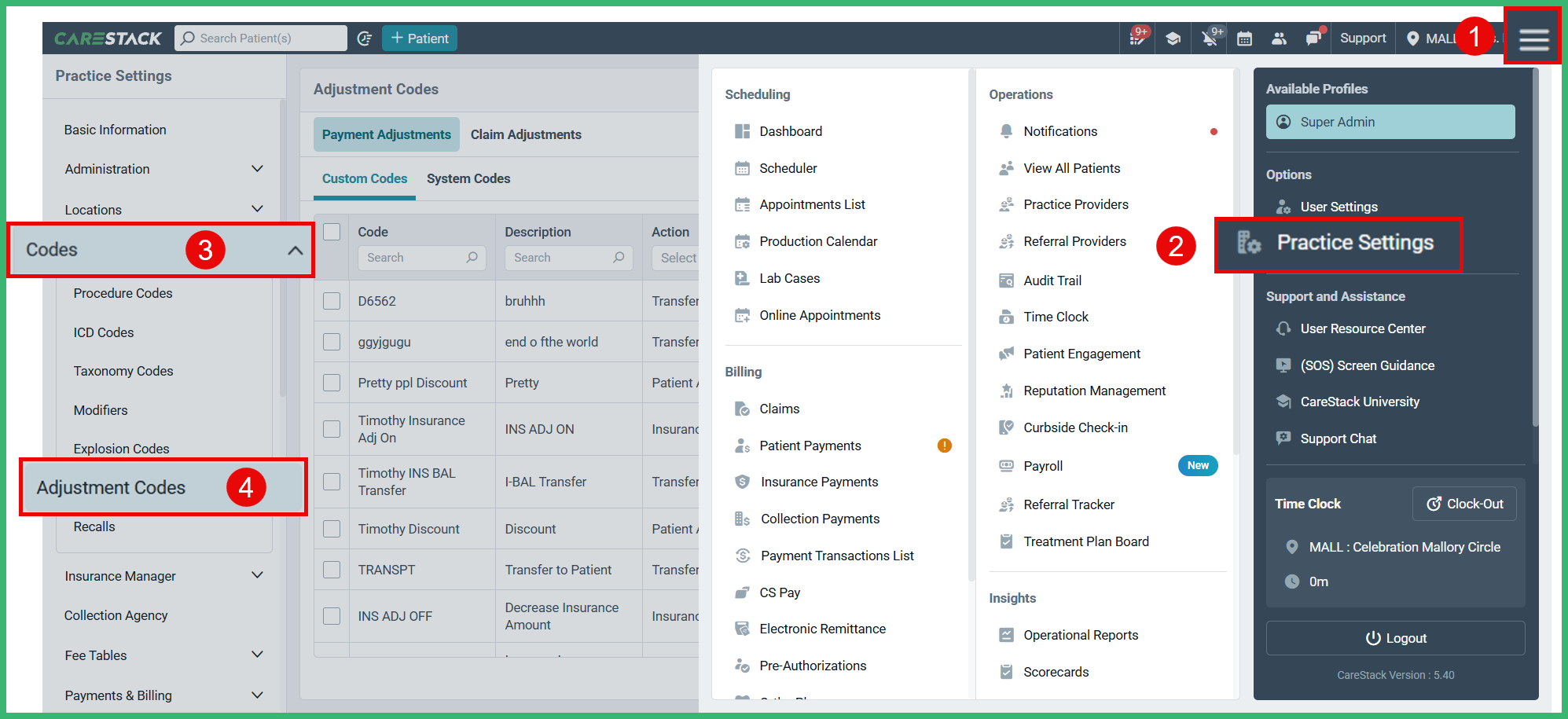Collapse the Codes section in Practice Settings
Viewport: 1568px width, 719px height.
tap(296, 249)
